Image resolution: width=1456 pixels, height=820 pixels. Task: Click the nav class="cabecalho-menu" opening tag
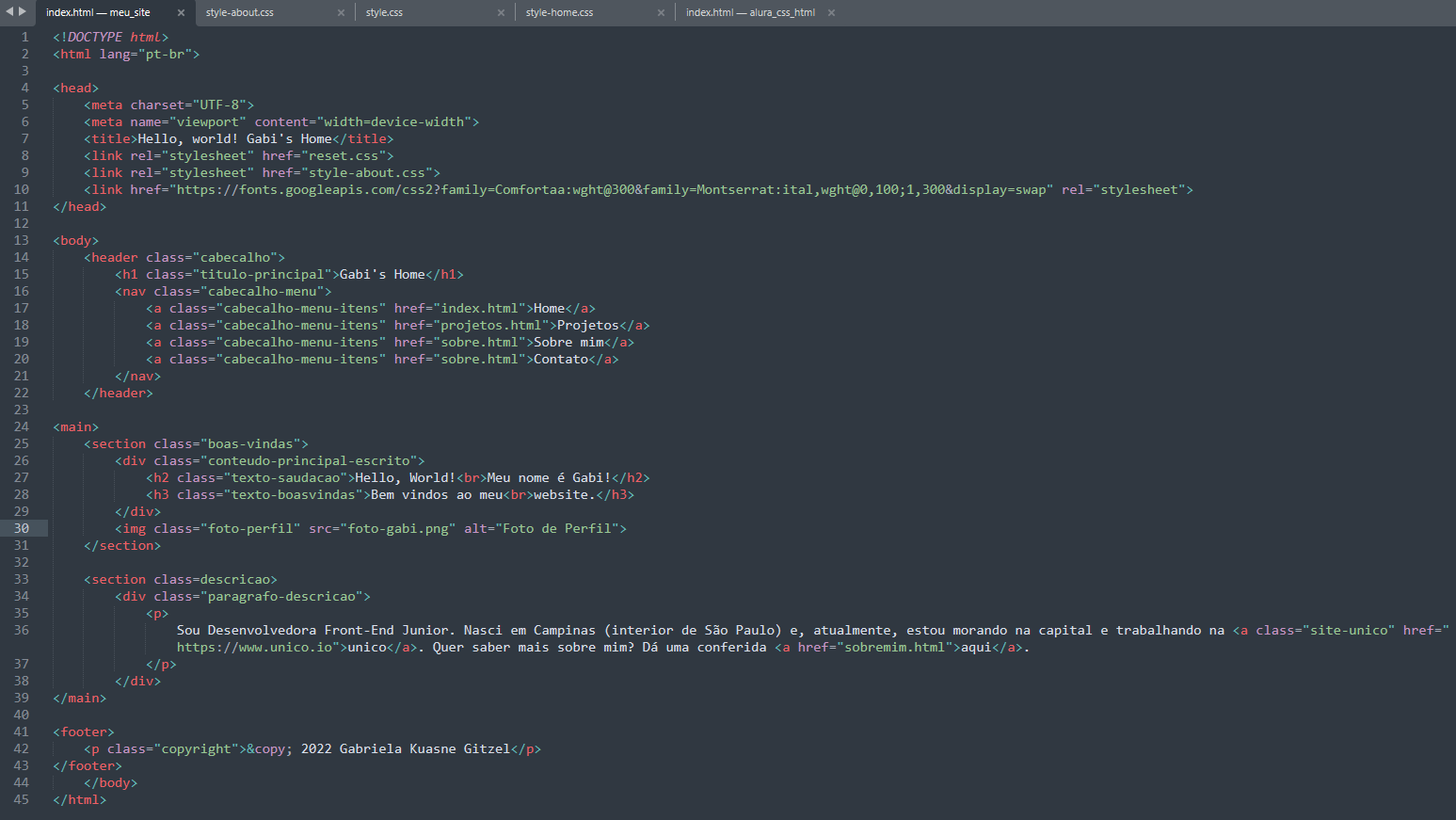point(223,291)
